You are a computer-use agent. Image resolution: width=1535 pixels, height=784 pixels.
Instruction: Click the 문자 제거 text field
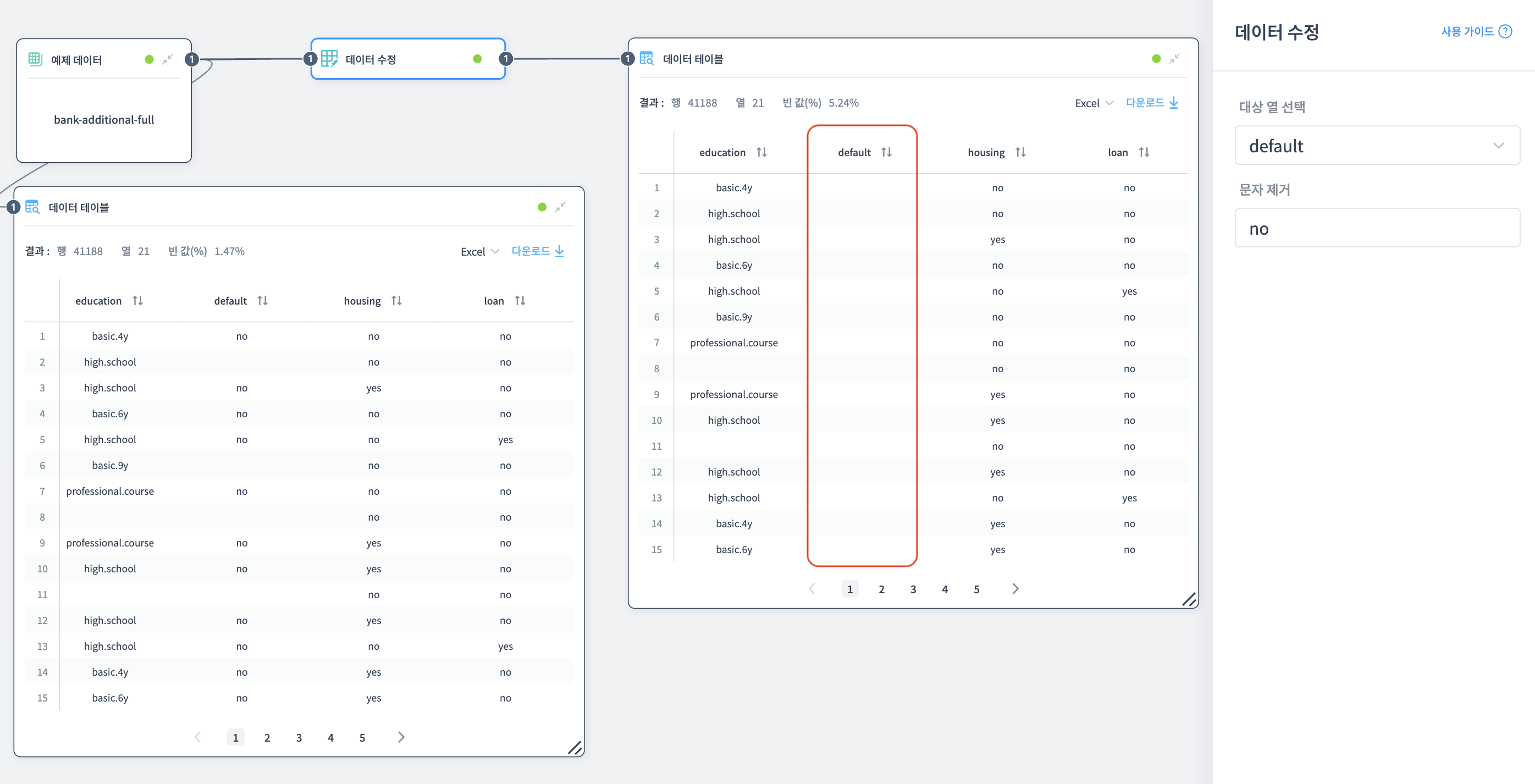point(1377,228)
